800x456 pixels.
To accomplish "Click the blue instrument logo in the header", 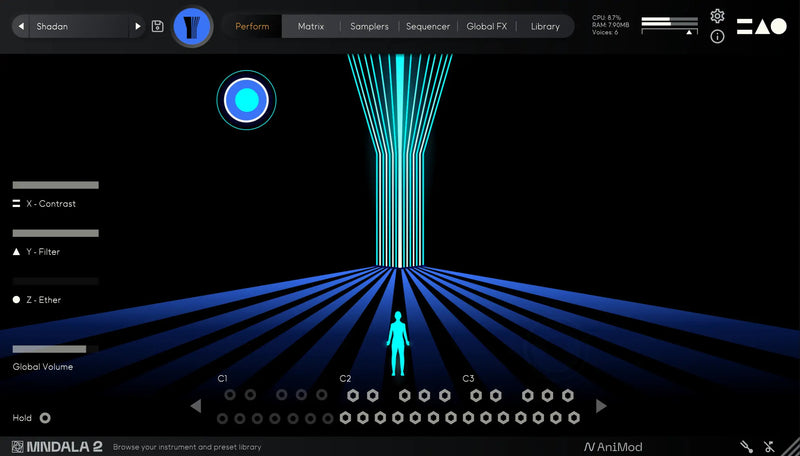I will [193, 26].
